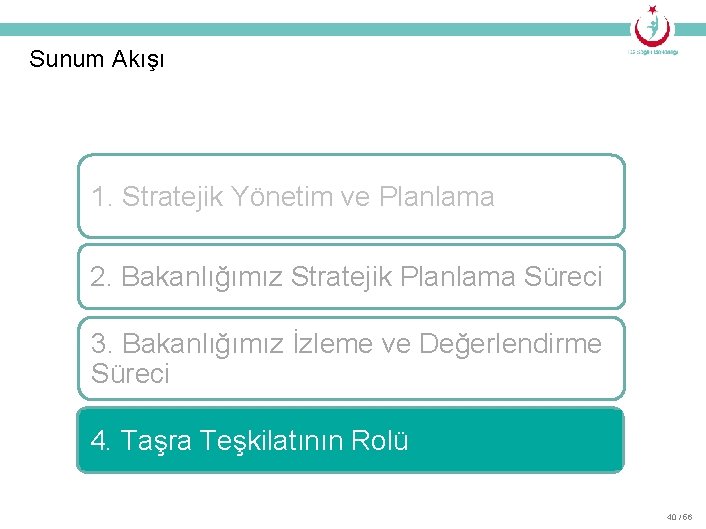Choose the highlighted '4. Taşra Teşkilatının Rolü' box
The width and height of the screenshot is (706, 529).
350,440
